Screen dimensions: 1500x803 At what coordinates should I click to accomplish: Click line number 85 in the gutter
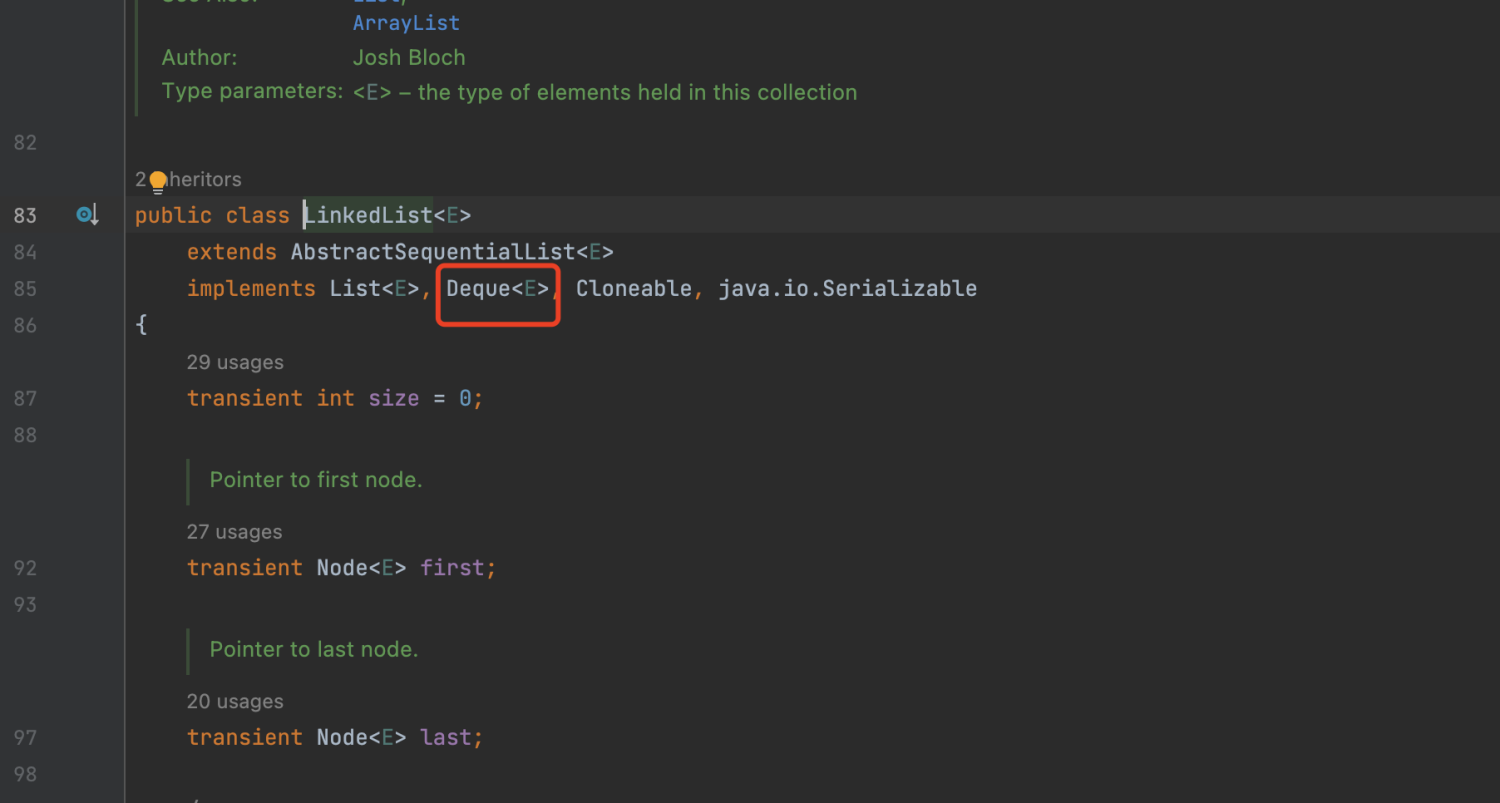[24, 289]
